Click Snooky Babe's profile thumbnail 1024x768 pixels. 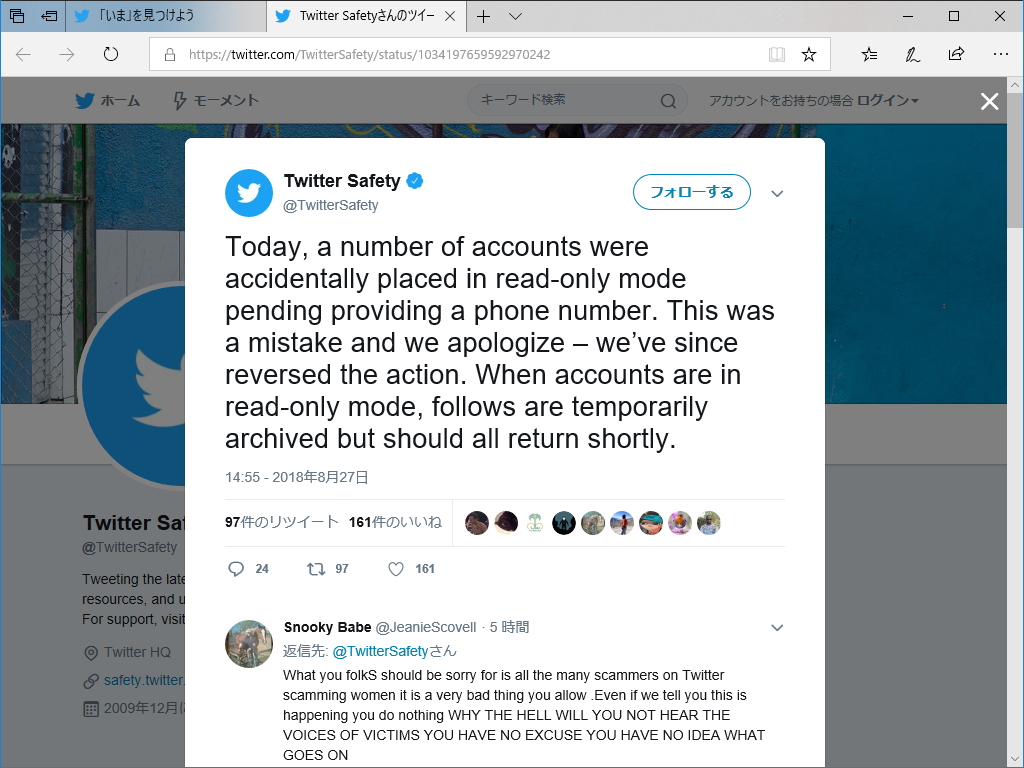coord(249,644)
